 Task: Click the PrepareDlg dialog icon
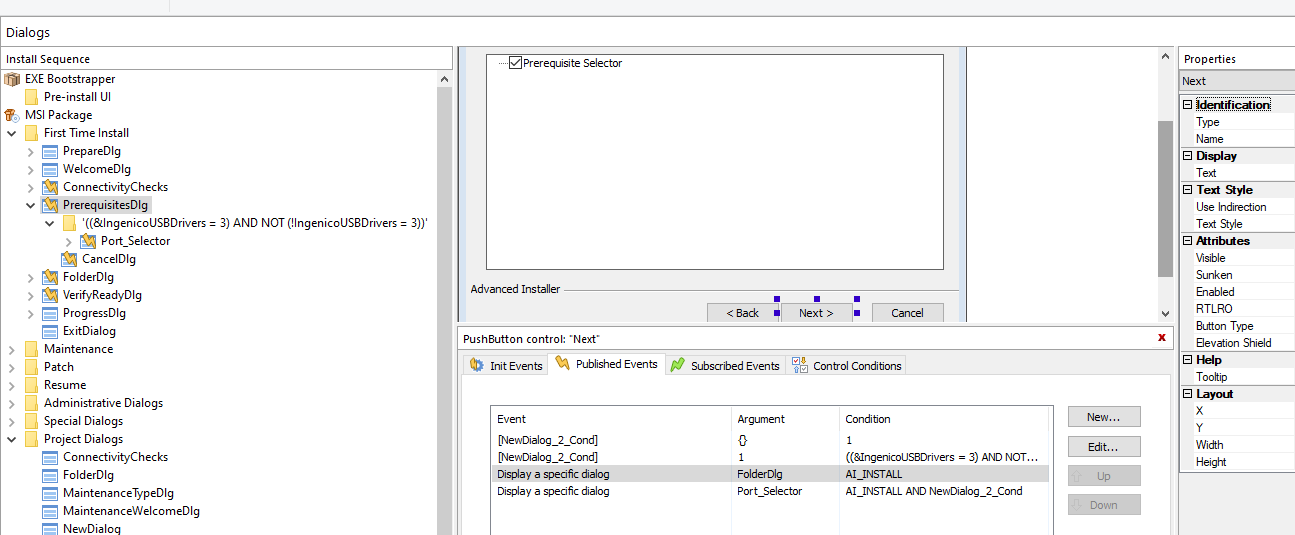[50, 151]
